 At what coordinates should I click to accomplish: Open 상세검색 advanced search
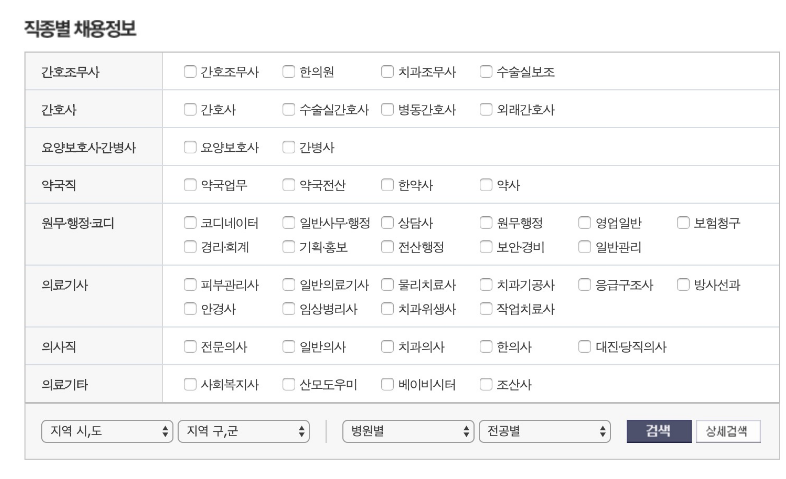click(728, 431)
